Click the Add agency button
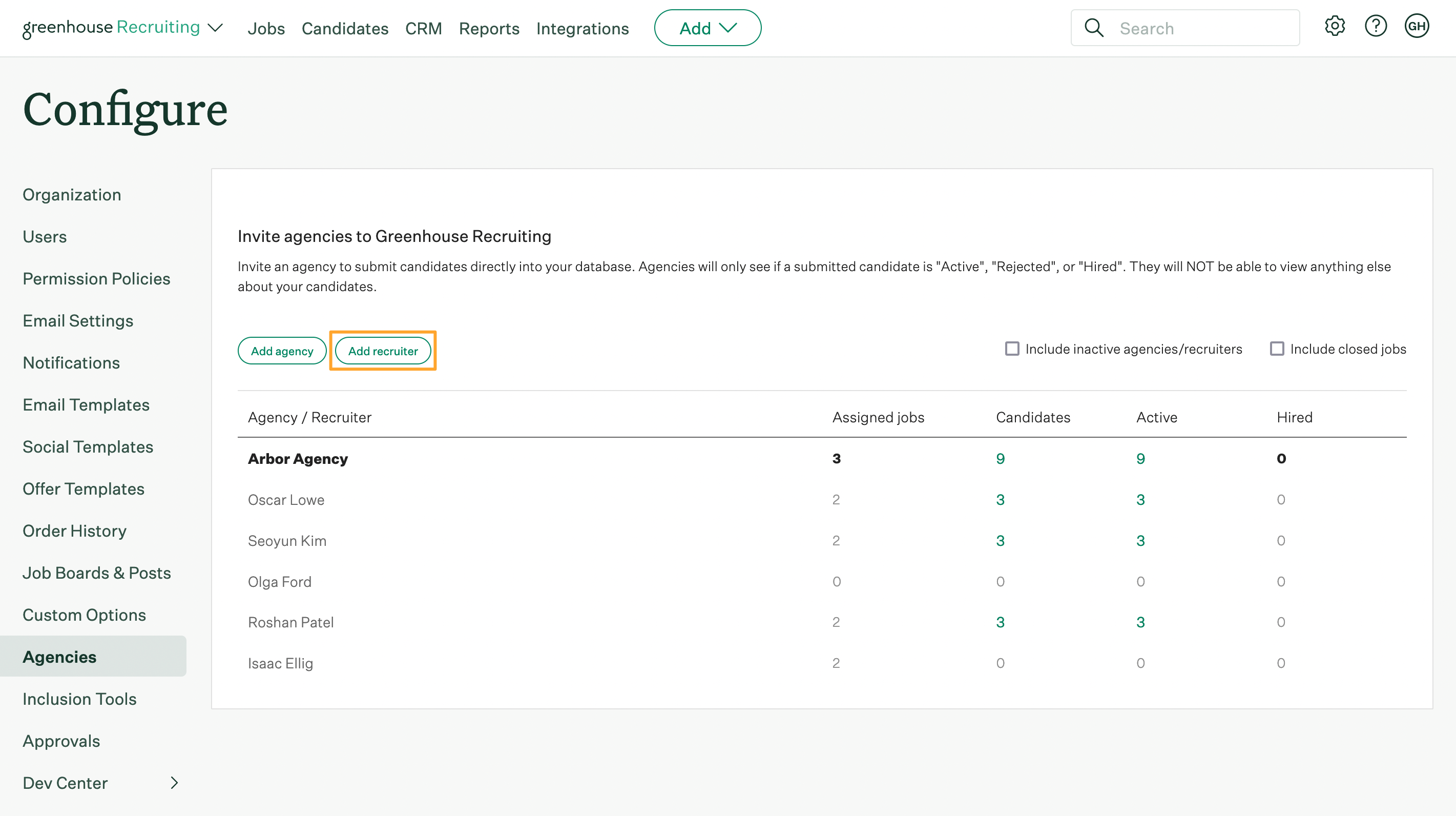This screenshot has width=1456, height=816. click(282, 350)
